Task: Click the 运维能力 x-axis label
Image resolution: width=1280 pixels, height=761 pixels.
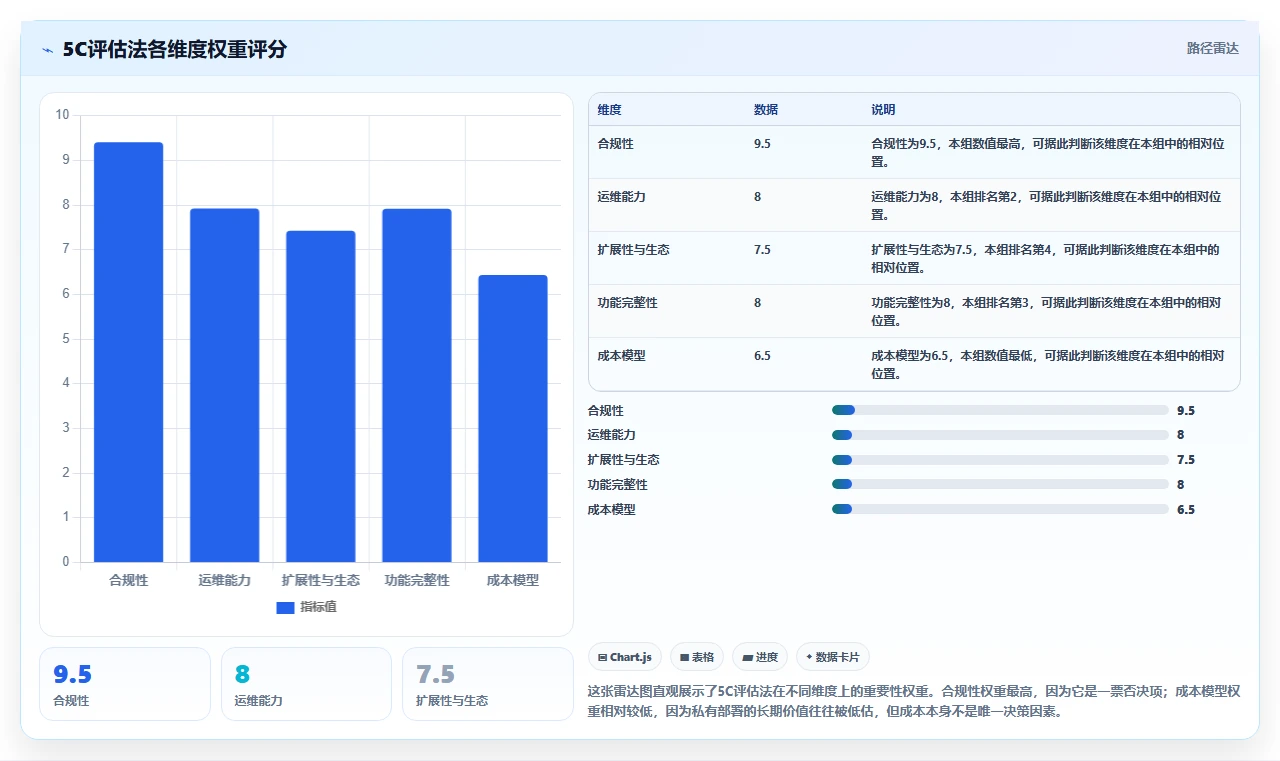Action: pos(225,580)
